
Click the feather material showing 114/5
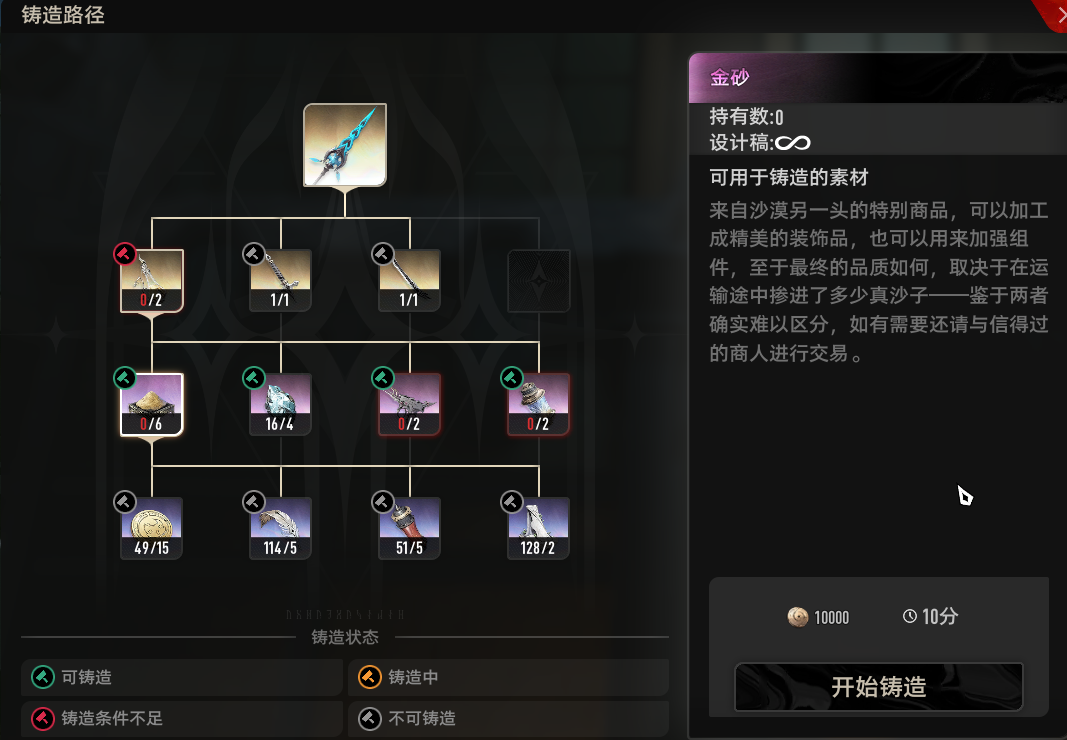point(280,528)
